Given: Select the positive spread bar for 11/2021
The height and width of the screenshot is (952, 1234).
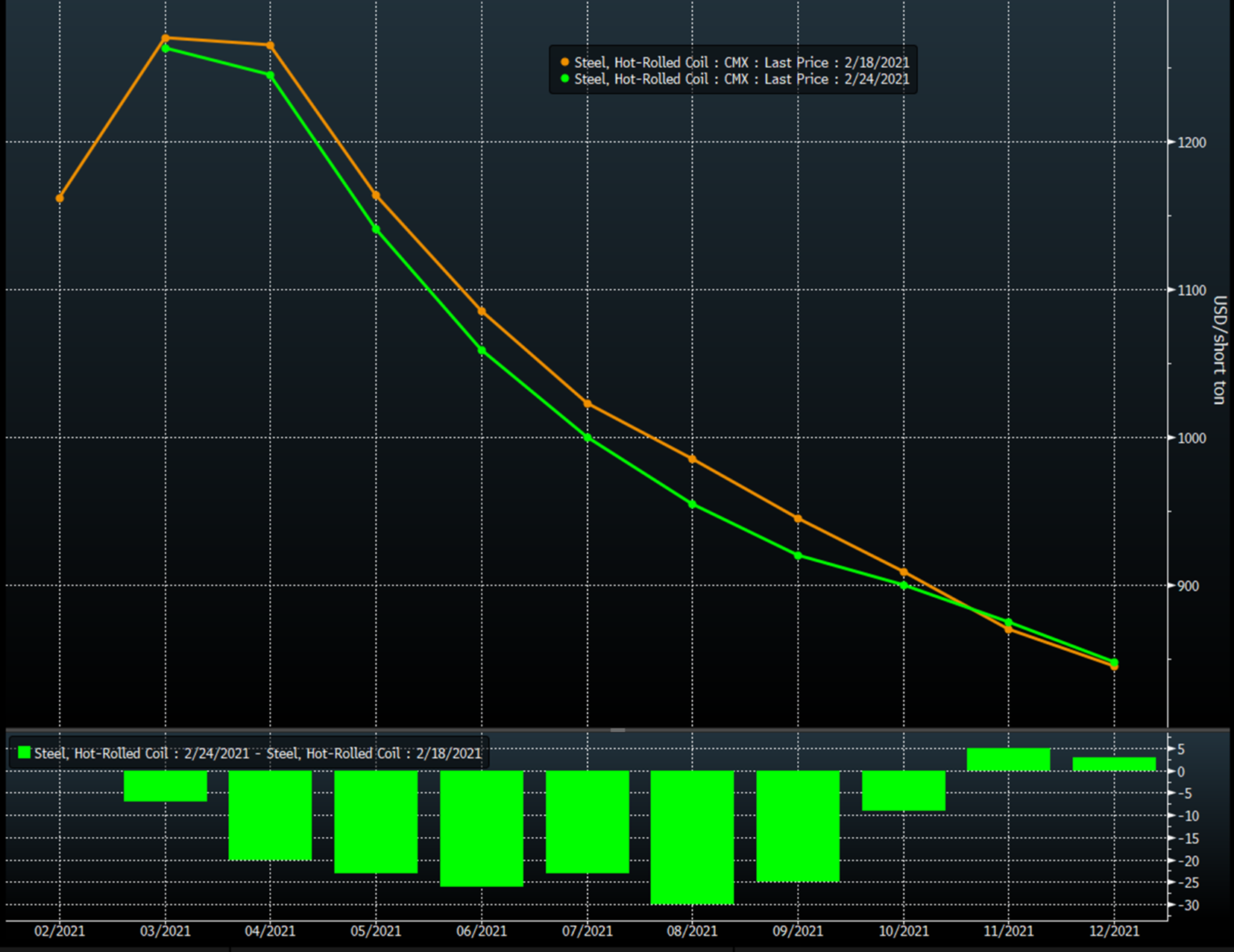Looking at the screenshot, I should 1008,760.
